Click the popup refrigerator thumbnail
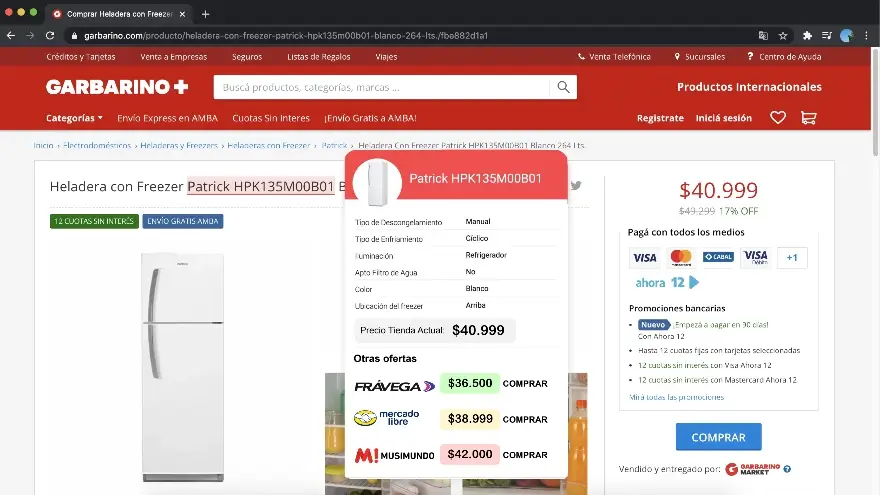Viewport: 880px width, 495px height. coord(377,182)
